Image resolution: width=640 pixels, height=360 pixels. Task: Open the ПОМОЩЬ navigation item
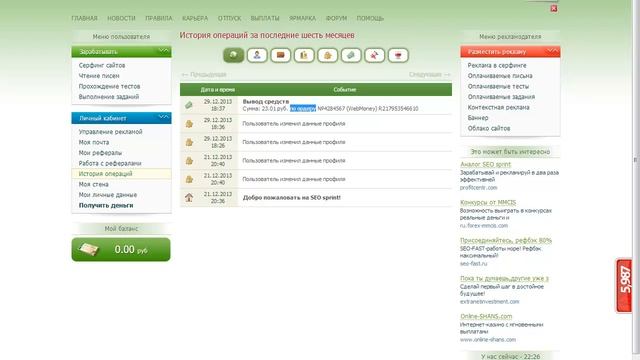pyautogui.click(x=370, y=18)
